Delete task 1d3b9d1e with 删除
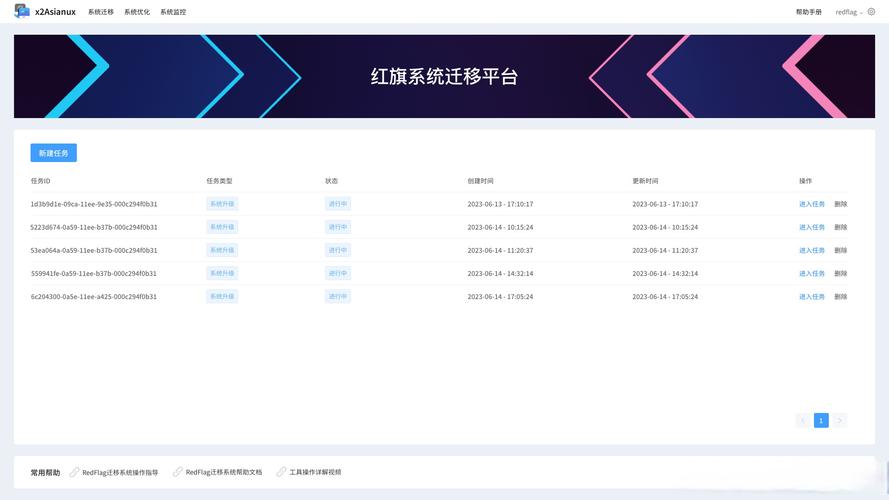Viewport: 889px width, 500px height. [x=841, y=204]
